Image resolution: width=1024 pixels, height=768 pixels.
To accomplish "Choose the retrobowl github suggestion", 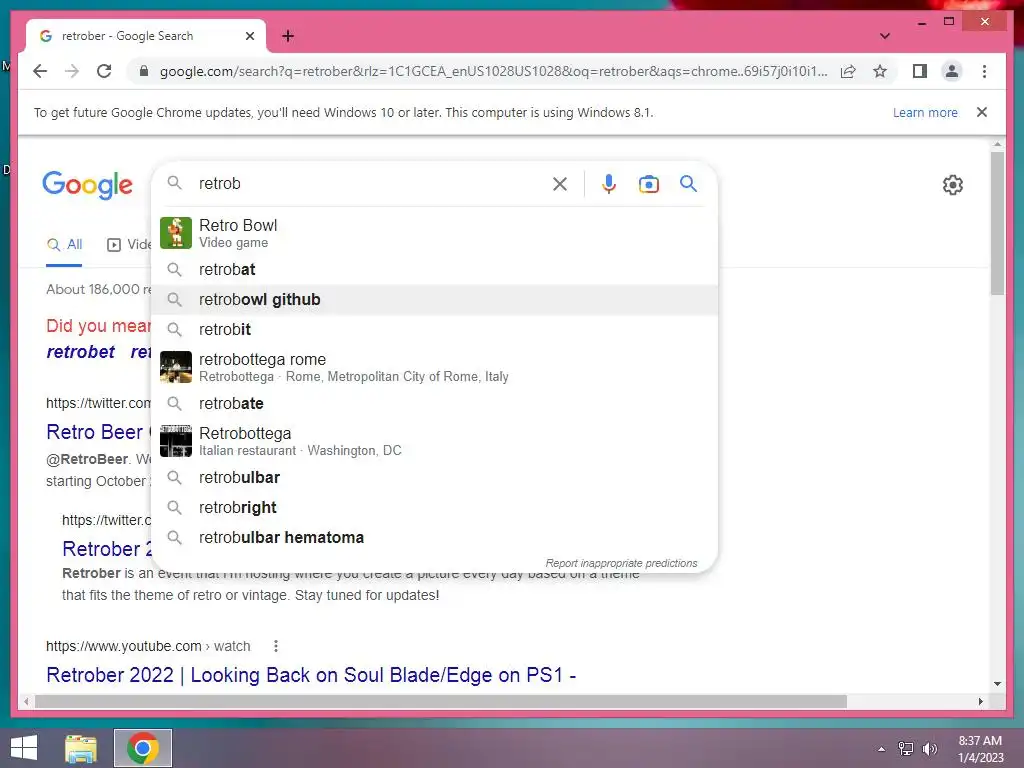I will (434, 300).
